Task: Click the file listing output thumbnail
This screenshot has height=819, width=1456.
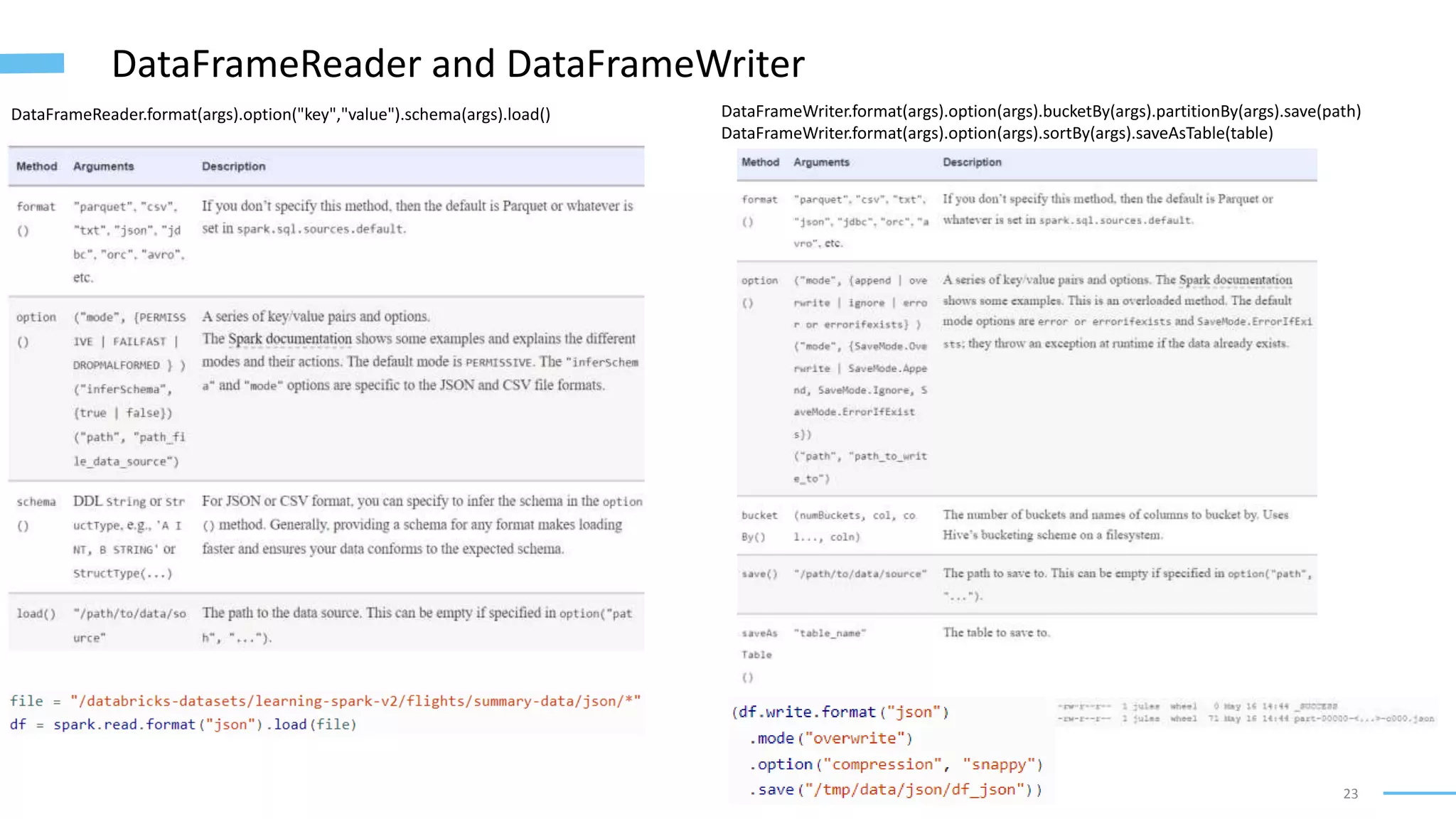Action: pyautogui.click(x=1246, y=712)
